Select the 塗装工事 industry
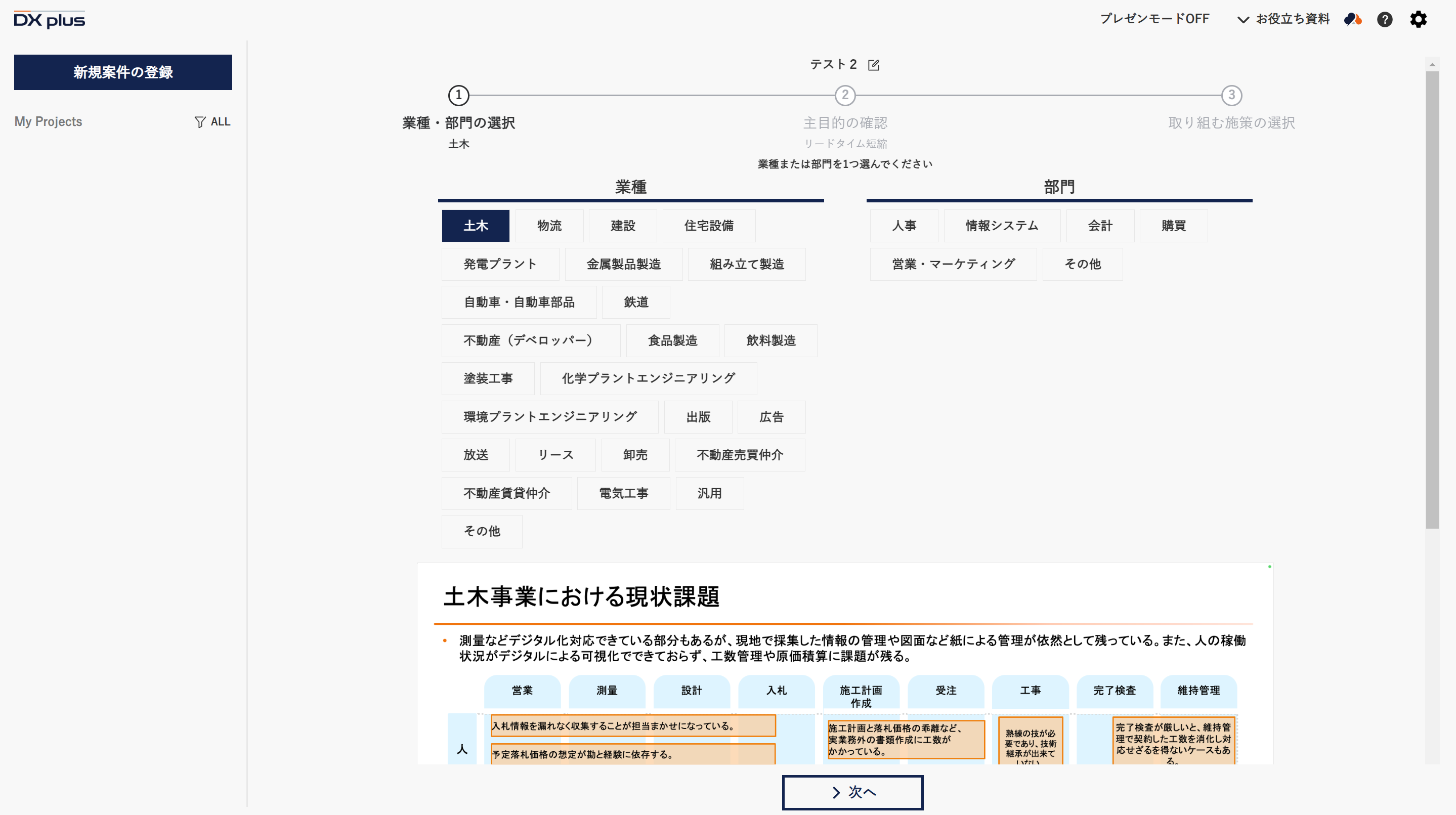The image size is (1456, 815). click(x=488, y=379)
